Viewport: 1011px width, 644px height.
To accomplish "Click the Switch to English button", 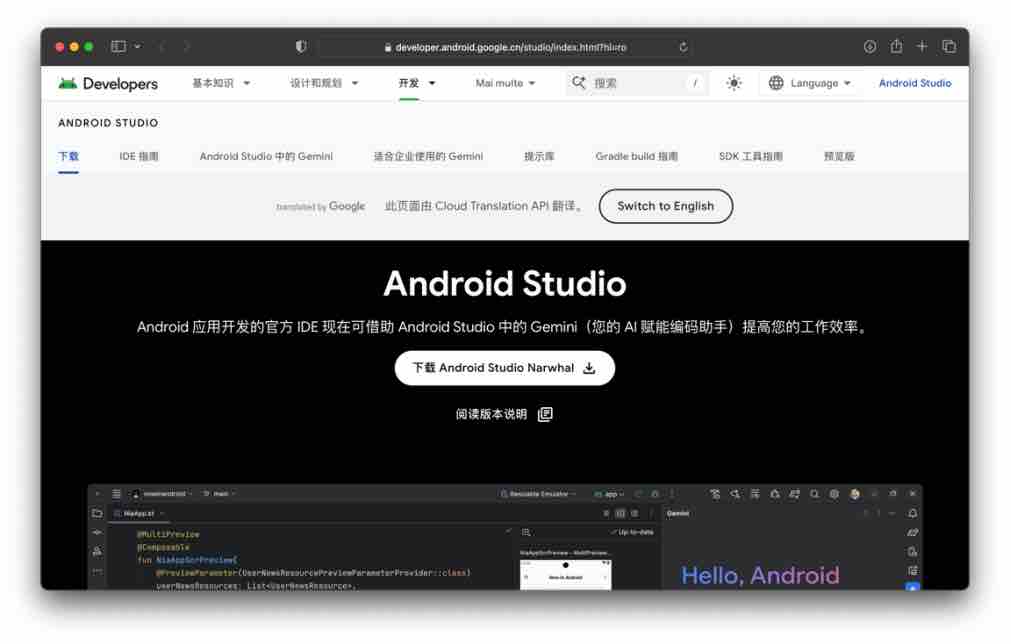I will (x=665, y=206).
